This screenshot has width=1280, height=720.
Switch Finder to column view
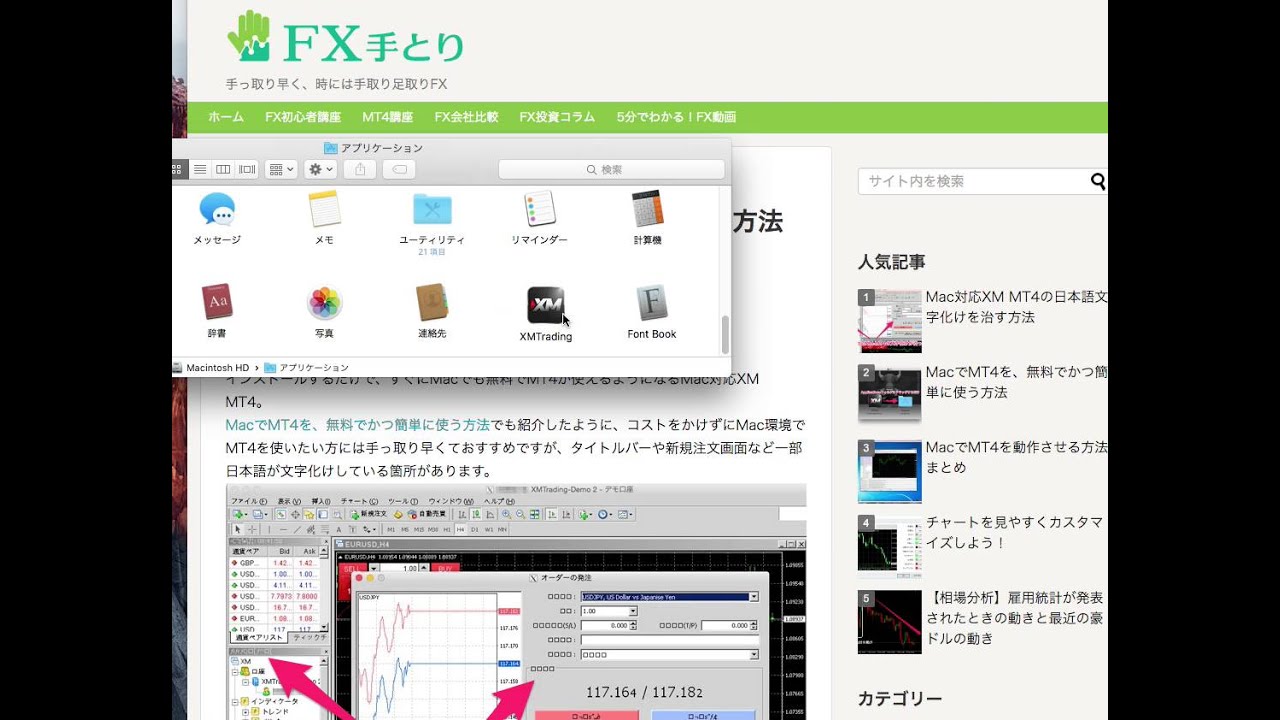click(x=223, y=170)
